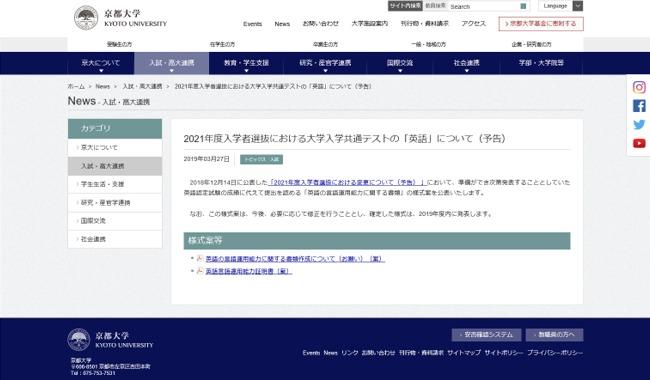Image resolution: width=650 pixels, height=380 pixels.
Task: Click the Kyoto University crest logo in footer
Action: click(x=79, y=340)
